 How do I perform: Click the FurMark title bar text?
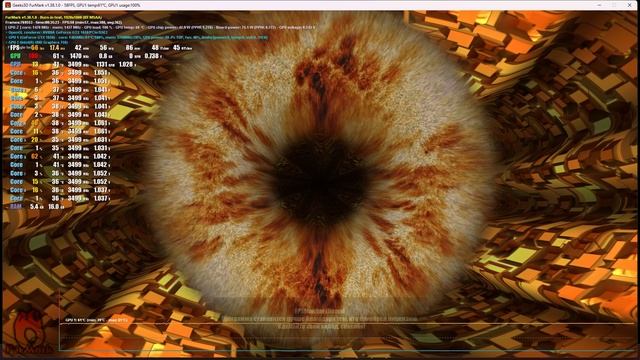click(x=76, y=5)
